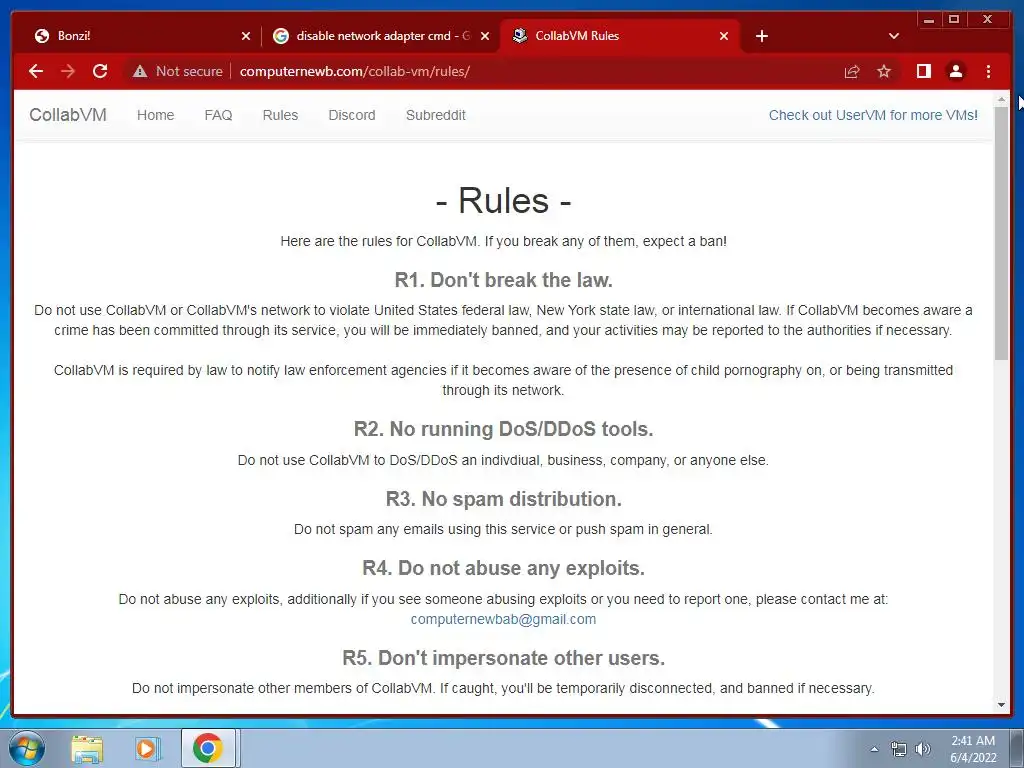Open Home in the site navbar
Viewport: 1024px width, 768px height.
click(x=155, y=115)
